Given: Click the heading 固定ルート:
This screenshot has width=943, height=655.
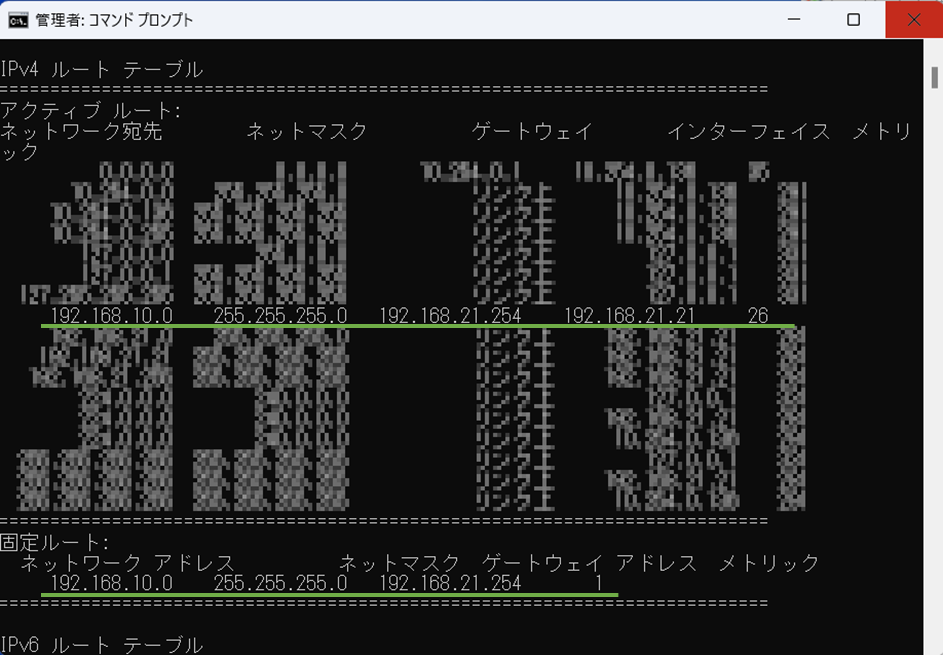Looking at the screenshot, I should coord(54,543).
